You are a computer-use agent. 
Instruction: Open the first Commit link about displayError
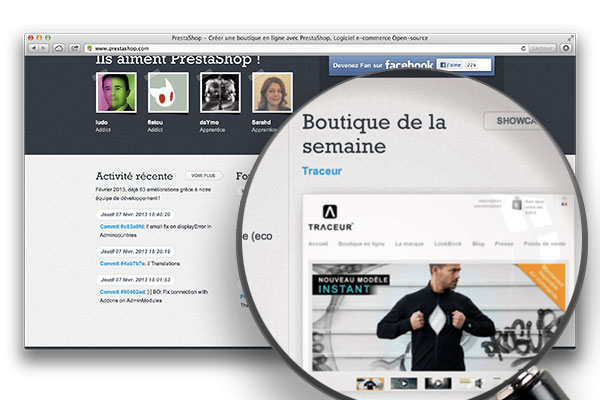[122, 227]
